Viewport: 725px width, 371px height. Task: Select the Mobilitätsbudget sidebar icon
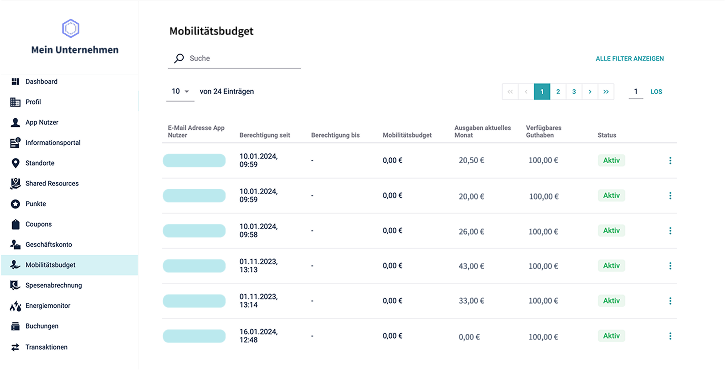coord(15,265)
